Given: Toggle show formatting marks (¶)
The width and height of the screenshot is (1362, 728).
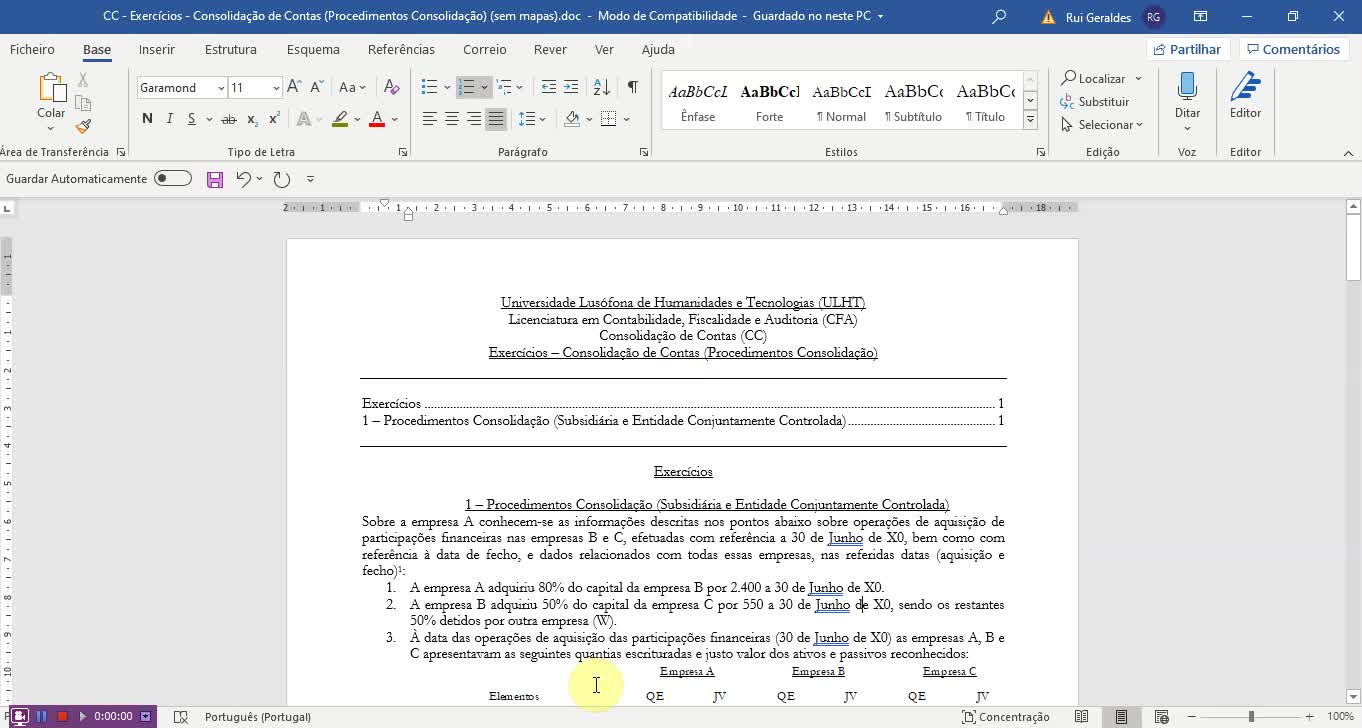Looking at the screenshot, I should tap(632, 87).
